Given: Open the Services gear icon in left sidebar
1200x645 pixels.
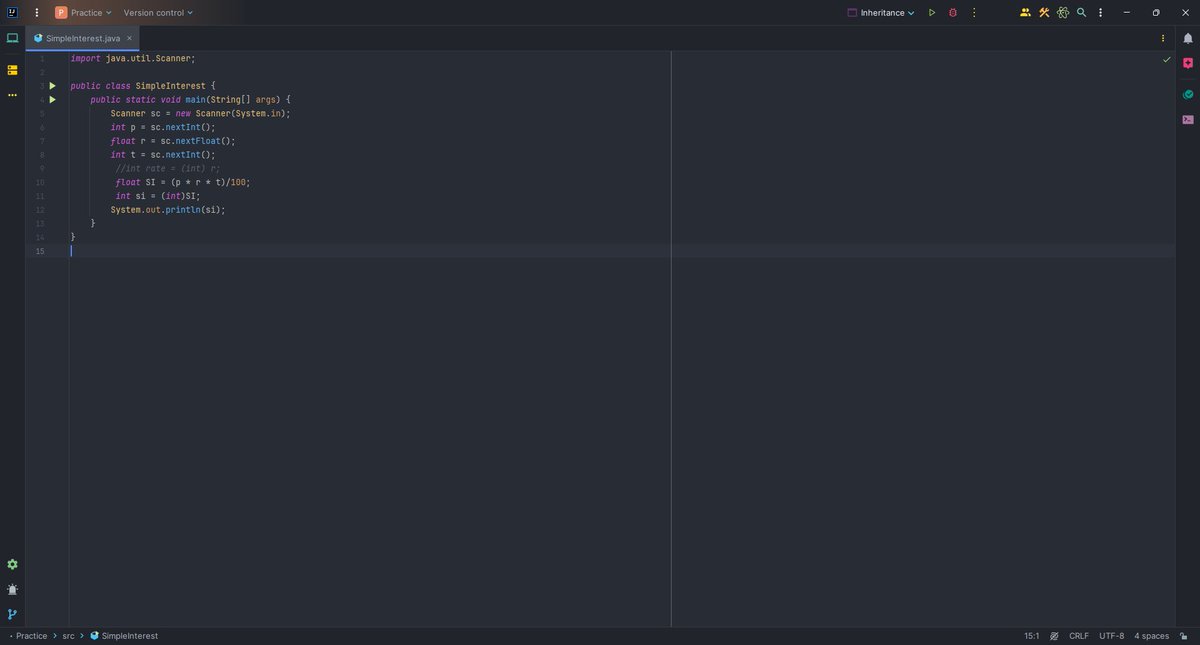Looking at the screenshot, I should [x=12, y=565].
